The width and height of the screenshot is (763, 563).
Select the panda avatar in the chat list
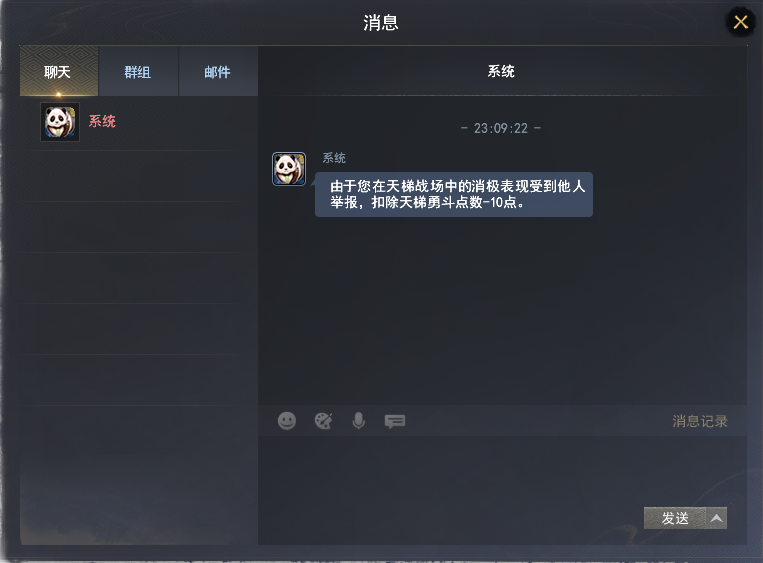point(60,122)
